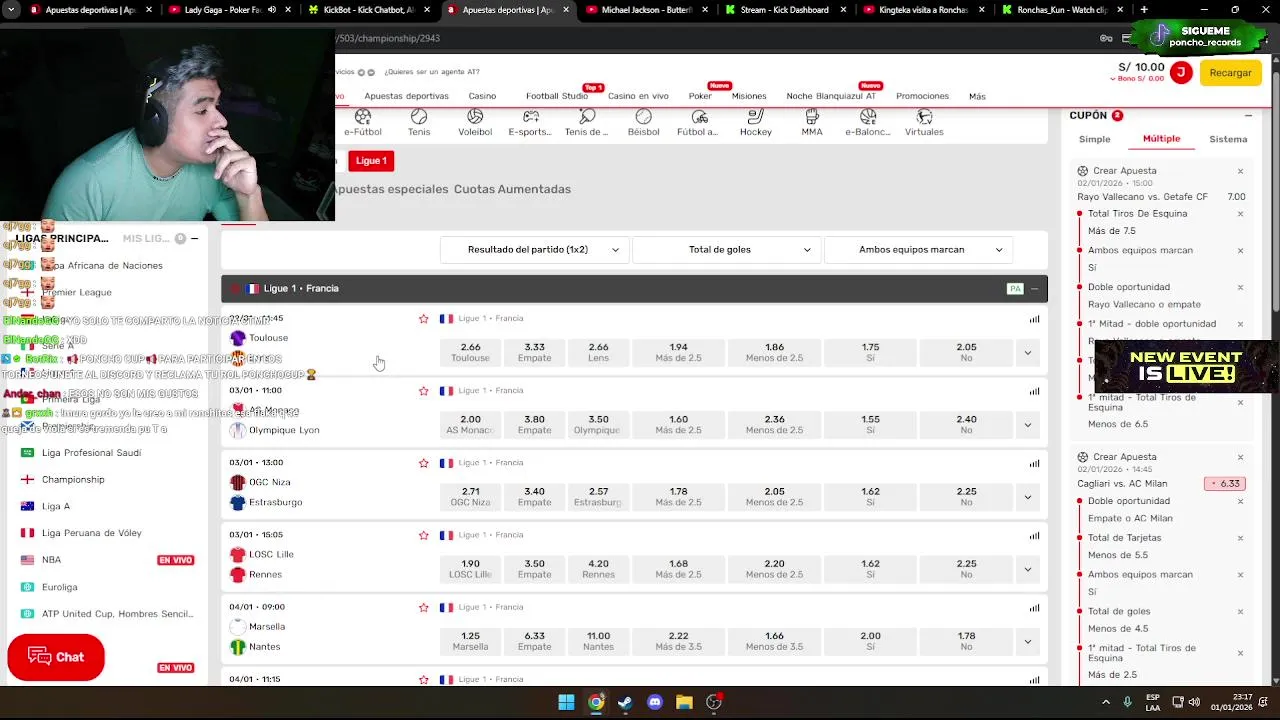Bet on Empate 3.80 for Monaco match
Image resolution: width=1280 pixels, height=720 pixels.
(x=534, y=424)
